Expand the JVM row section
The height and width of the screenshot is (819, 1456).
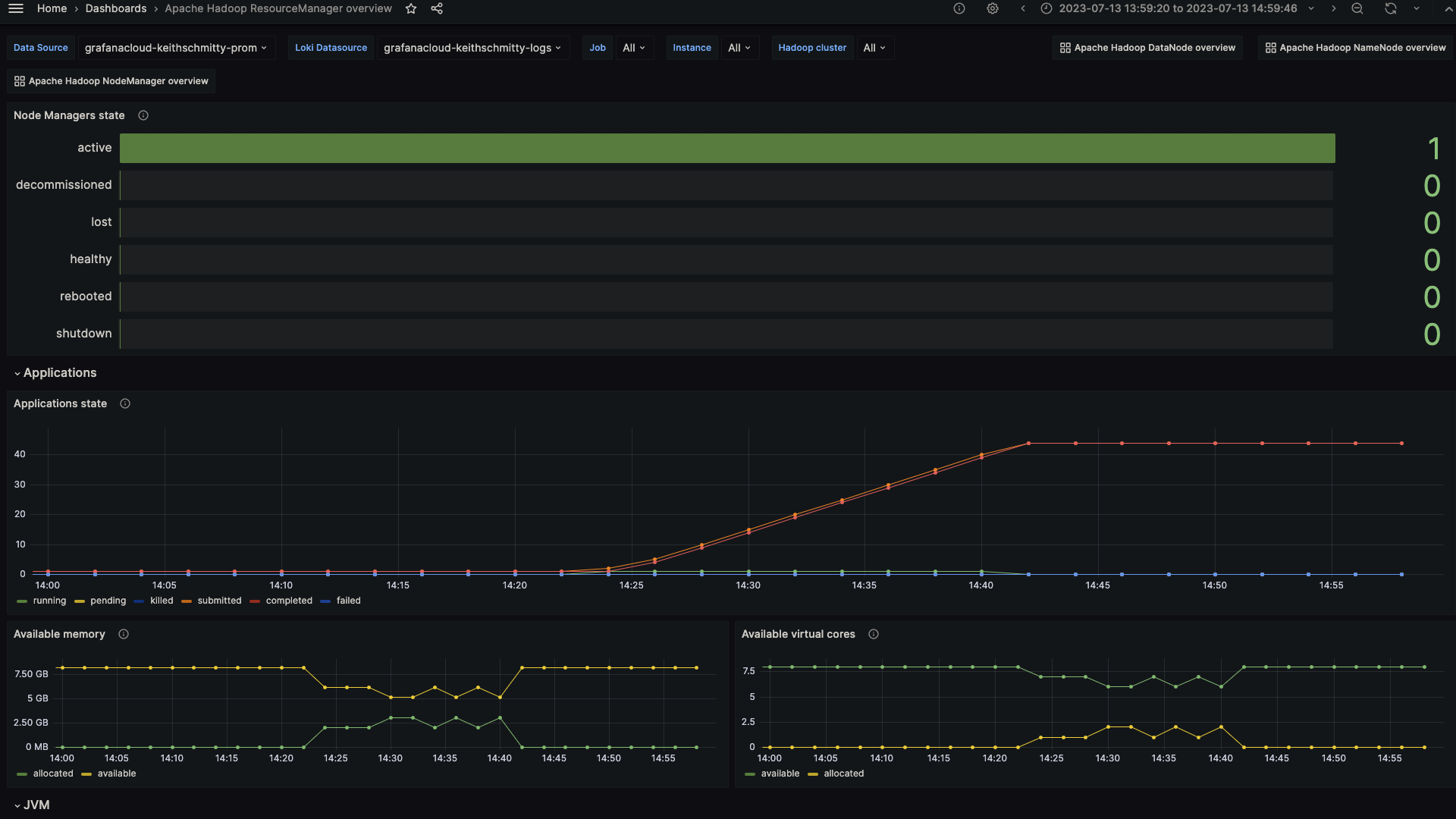coord(36,805)
